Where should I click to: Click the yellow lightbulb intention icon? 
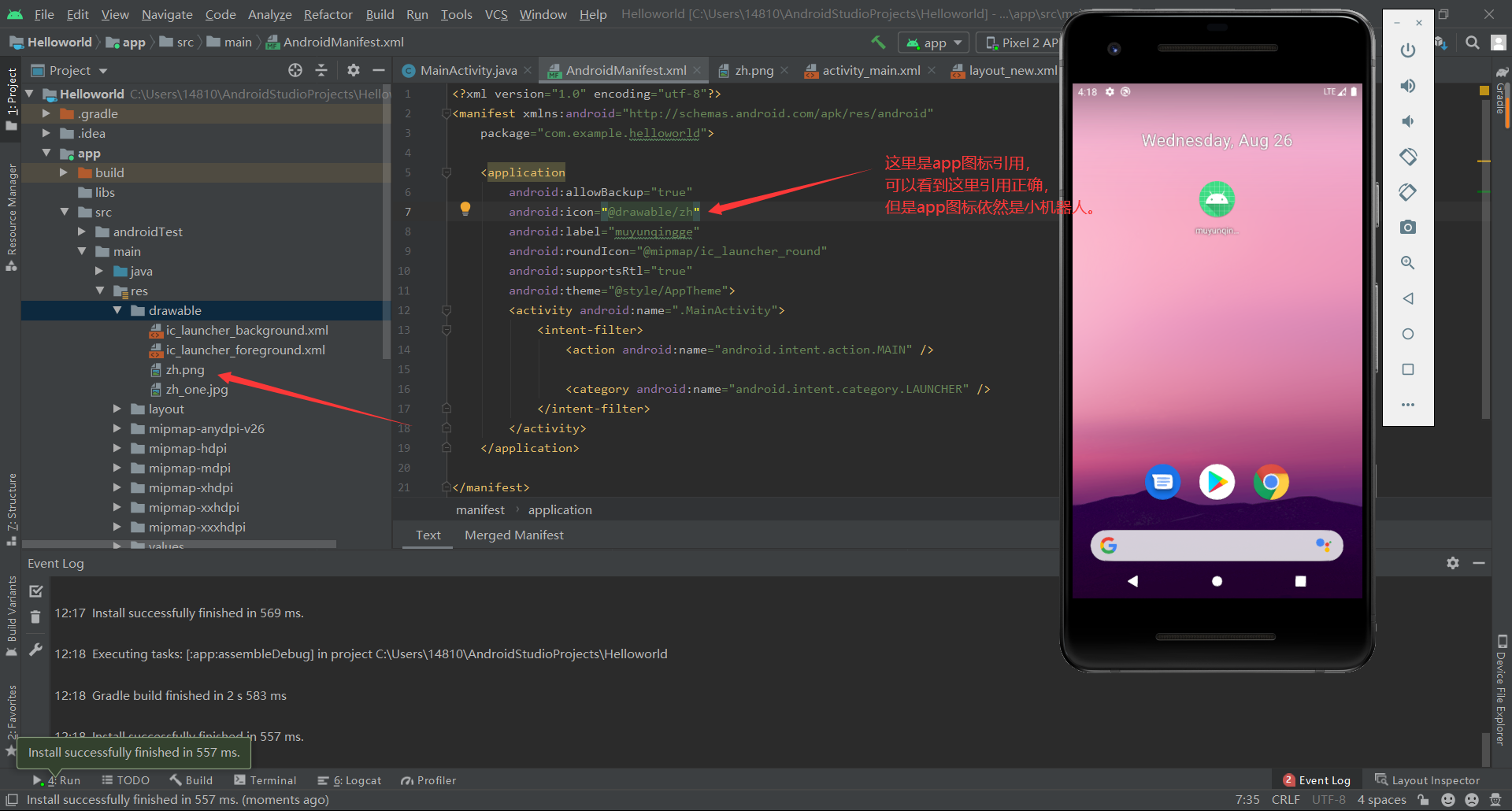pos(465,209)
